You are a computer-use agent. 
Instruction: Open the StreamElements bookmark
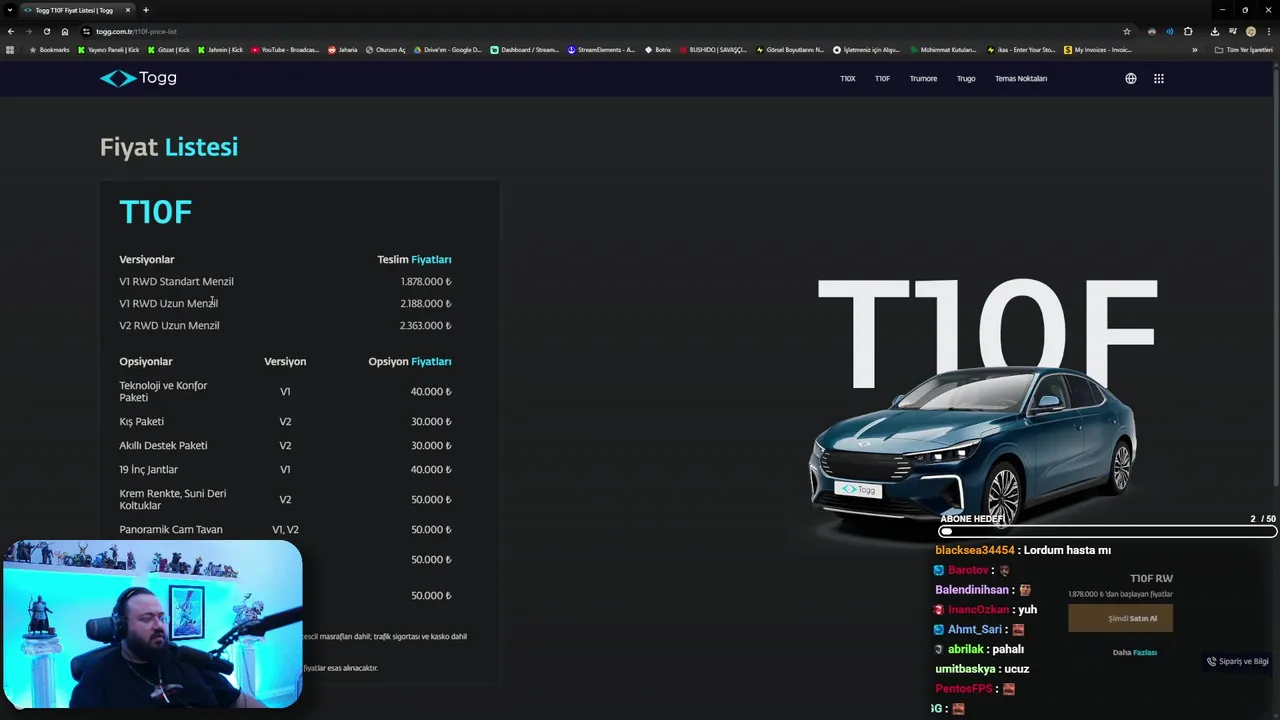(601, 49)
